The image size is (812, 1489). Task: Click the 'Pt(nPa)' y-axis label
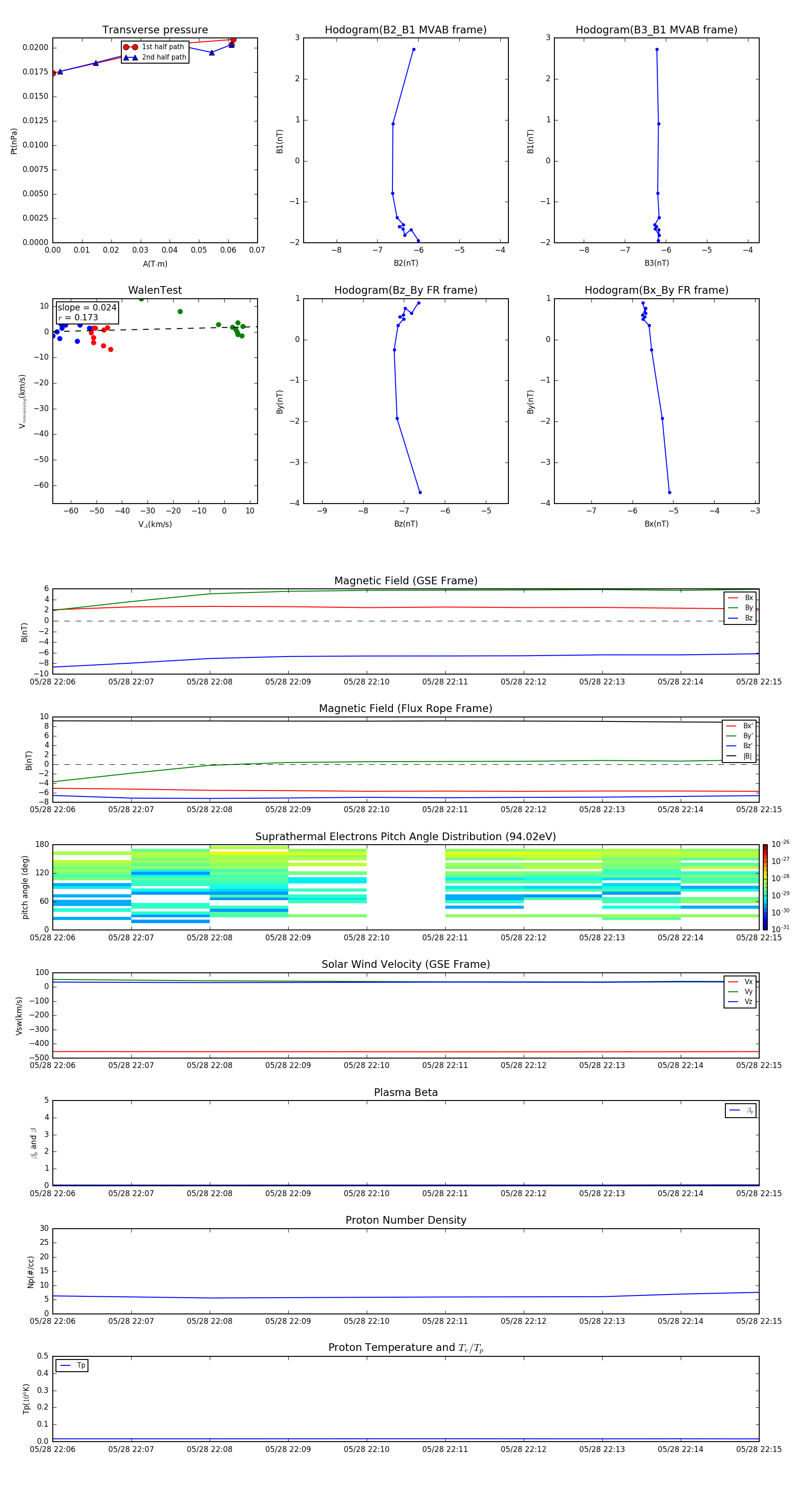(14, 141)
